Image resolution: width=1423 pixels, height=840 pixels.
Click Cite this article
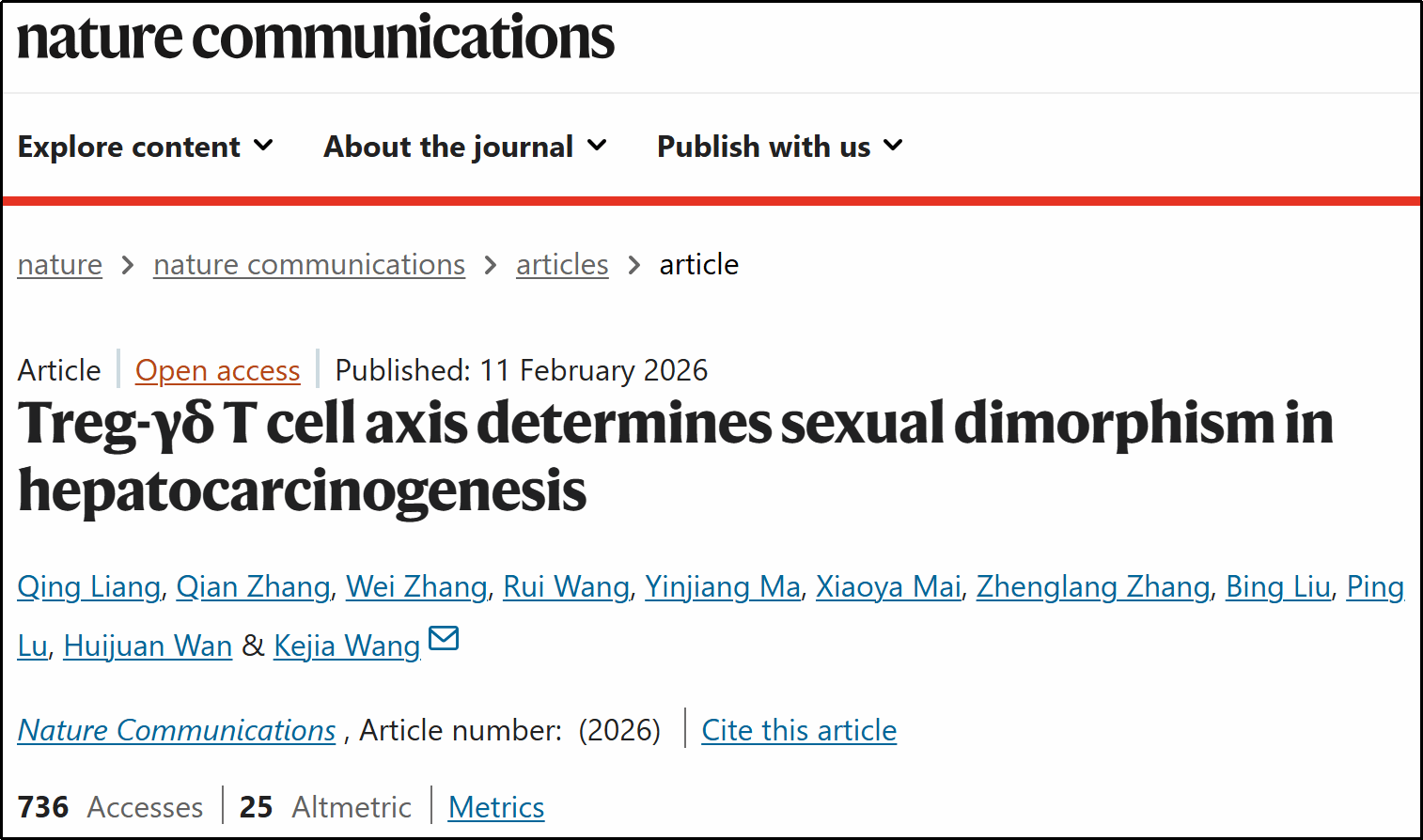799,731
